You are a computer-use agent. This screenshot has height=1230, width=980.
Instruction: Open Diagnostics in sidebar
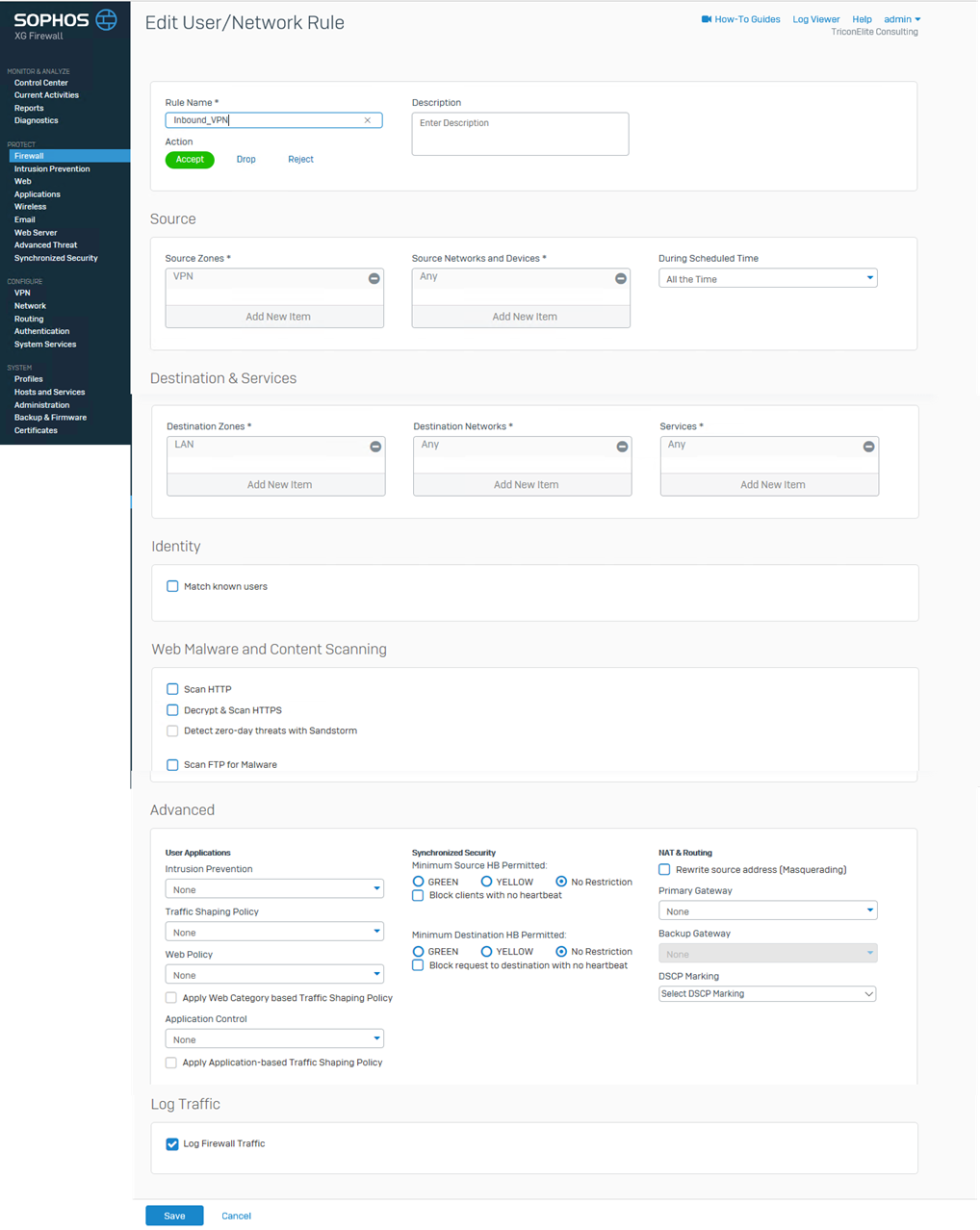pyautogui.click(x=37, y=120)
